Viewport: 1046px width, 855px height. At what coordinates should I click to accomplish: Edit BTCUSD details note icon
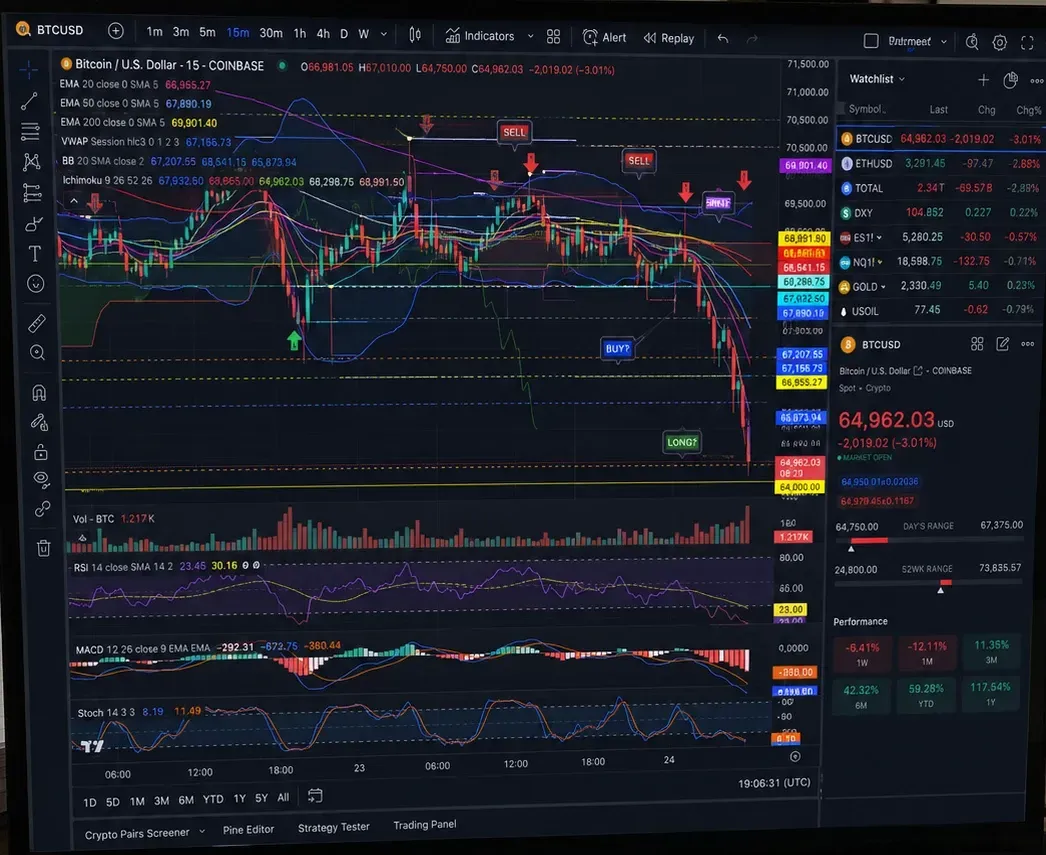coord(1002,343)
